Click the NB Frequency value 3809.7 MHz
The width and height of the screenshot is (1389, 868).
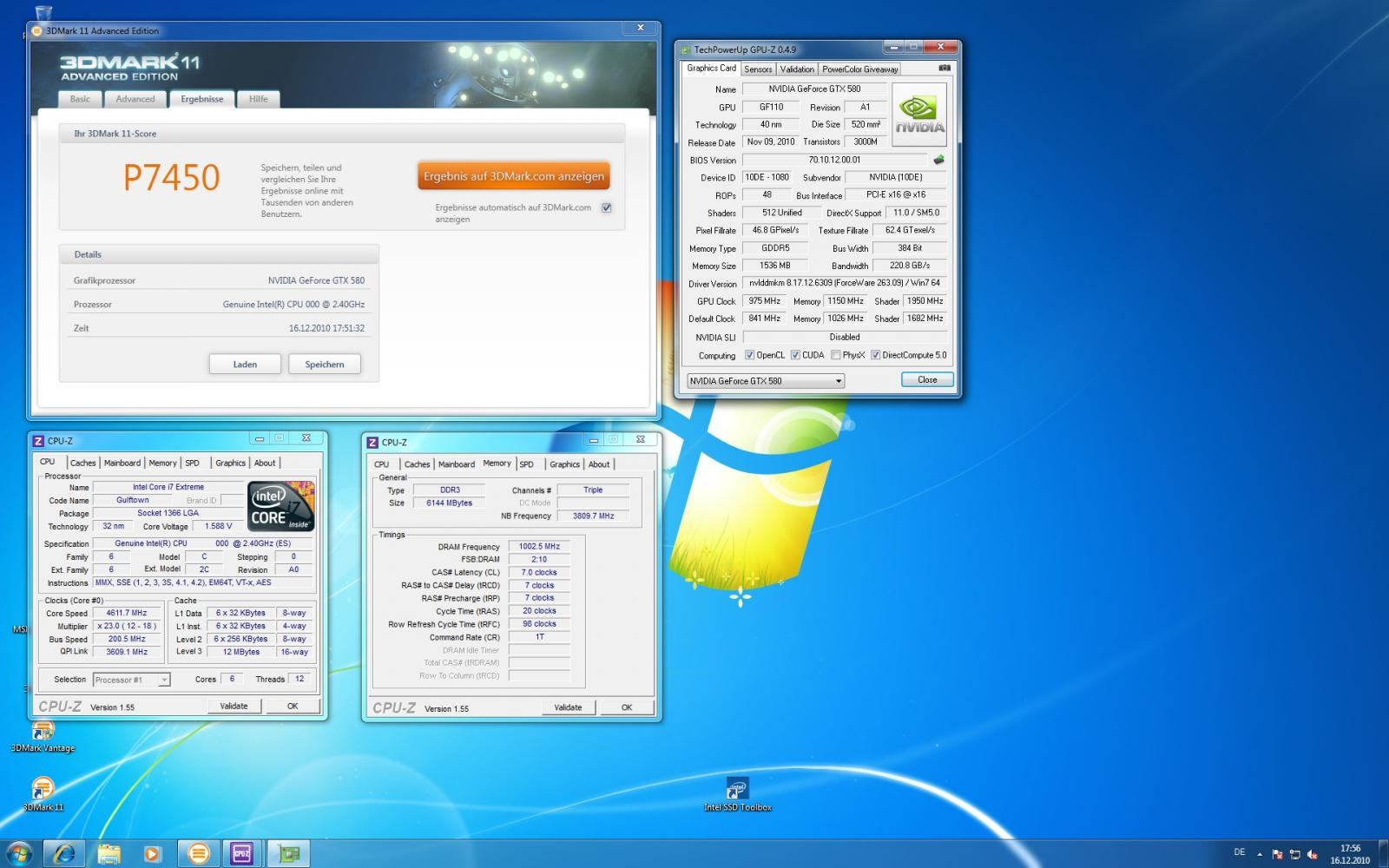click(x=593, y=516)
